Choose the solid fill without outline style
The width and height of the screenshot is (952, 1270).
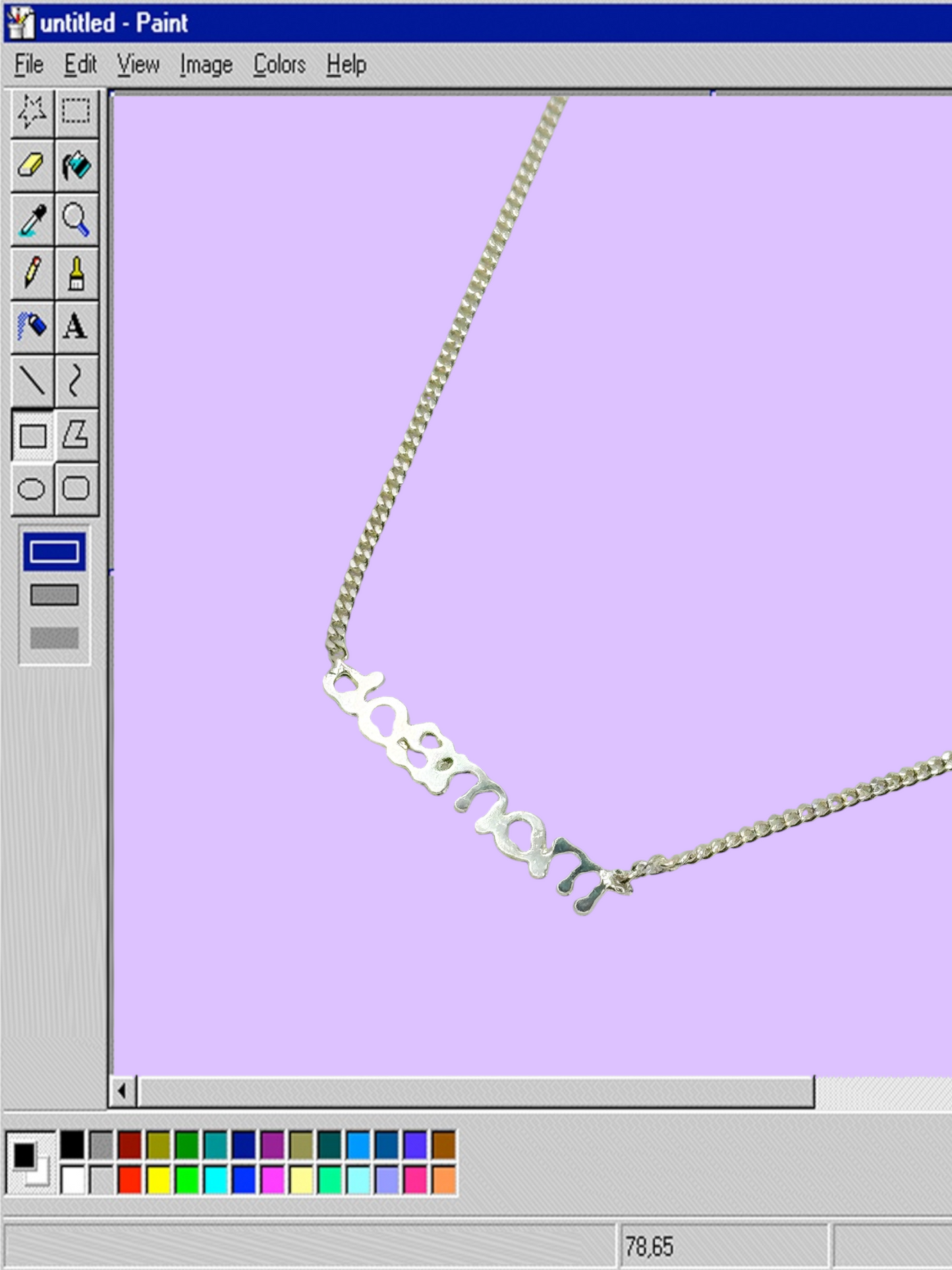tap(55, 638)
